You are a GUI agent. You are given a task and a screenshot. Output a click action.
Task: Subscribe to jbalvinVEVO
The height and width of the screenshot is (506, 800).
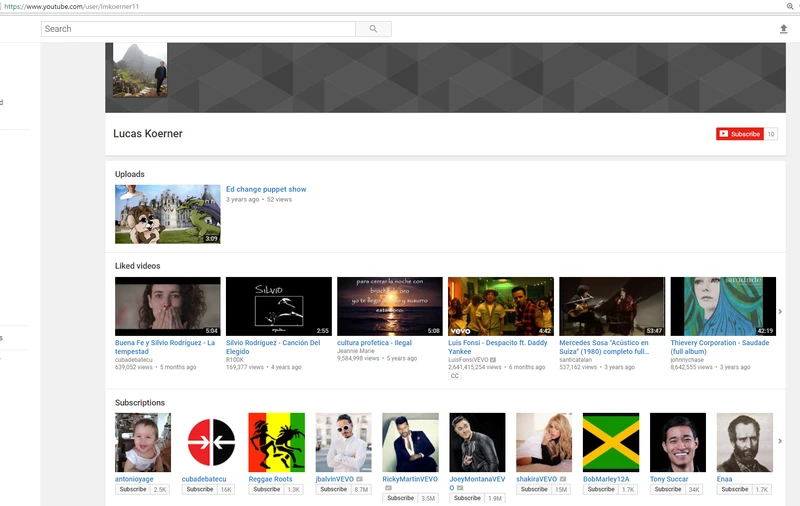[x=333, y=489]
